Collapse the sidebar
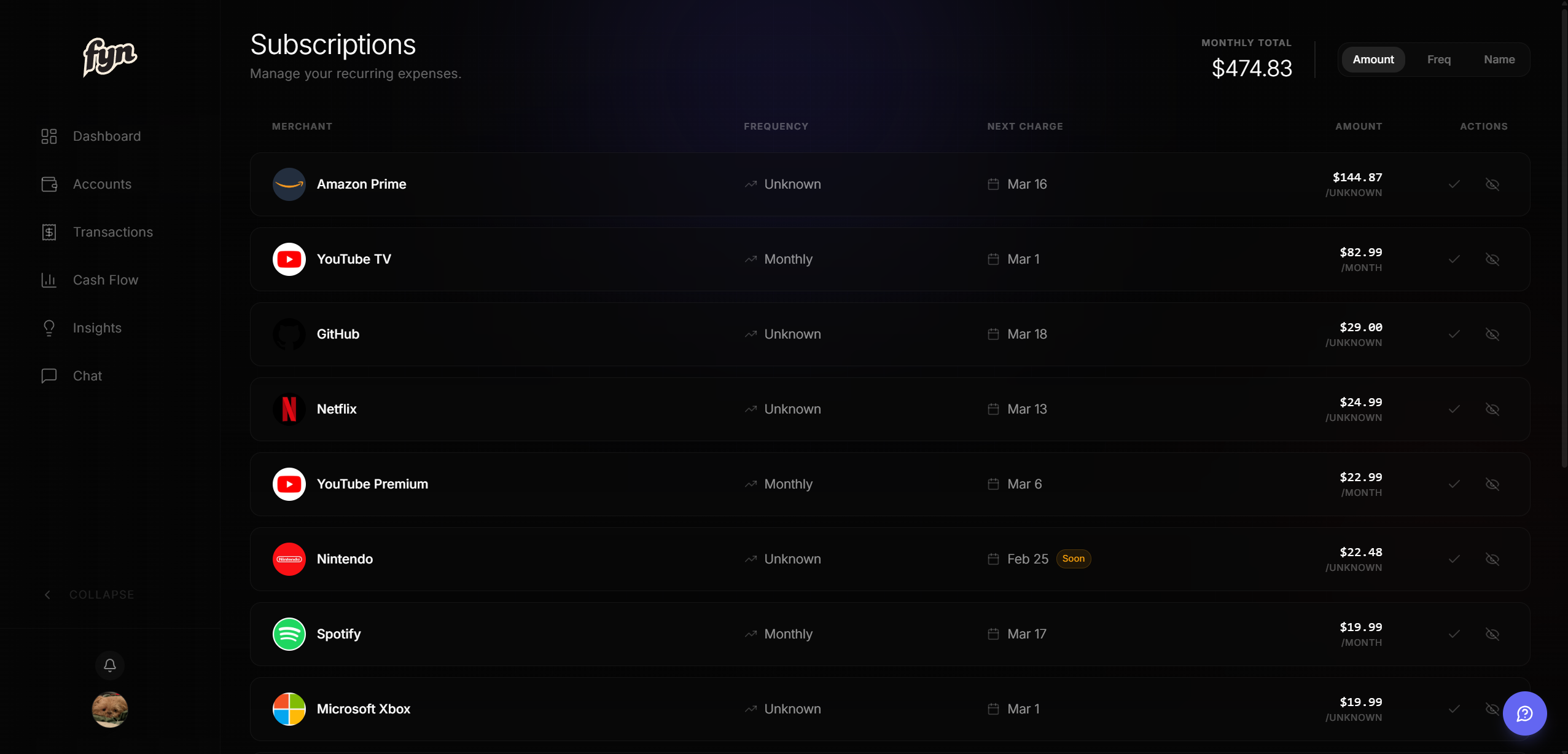The width and height of the screenshot is (1568, 754). coord(90,595)
